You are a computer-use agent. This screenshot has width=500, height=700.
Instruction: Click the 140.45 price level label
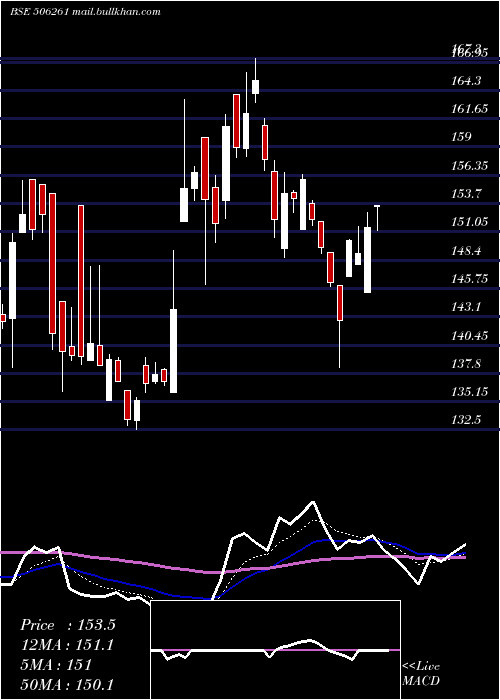tap(470, 336)
